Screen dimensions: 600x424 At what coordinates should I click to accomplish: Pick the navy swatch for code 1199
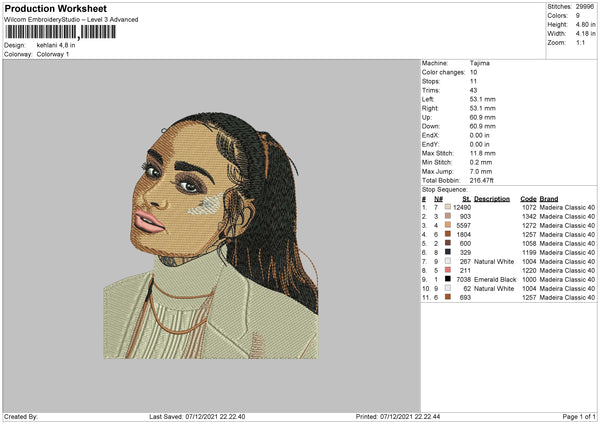pyautogui.click(x=447, y=252)
